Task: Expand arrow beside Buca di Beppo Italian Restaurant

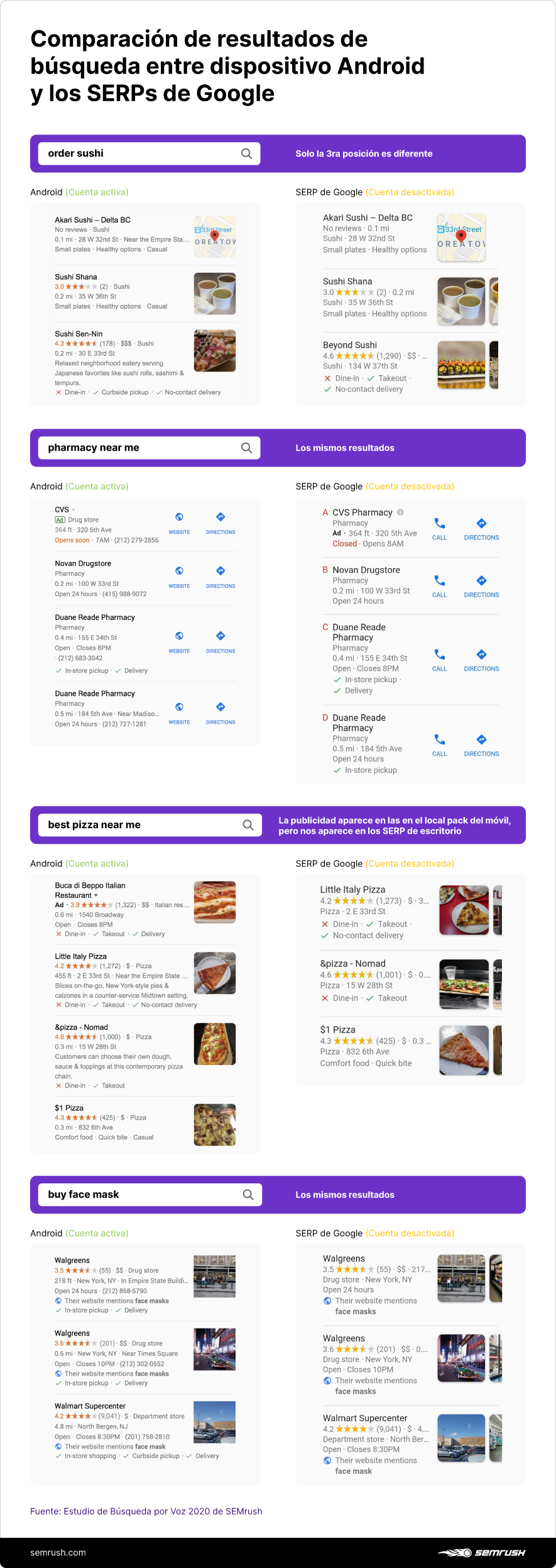Action: [x=96, y=895]
